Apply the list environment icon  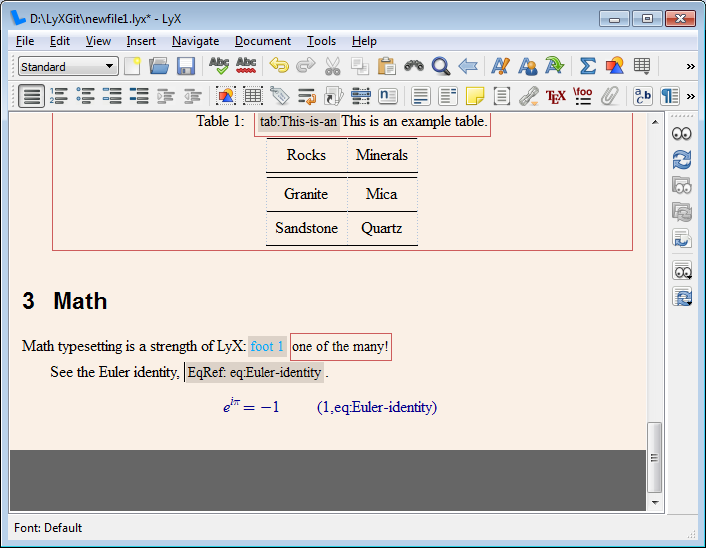[x=112, y=96]
